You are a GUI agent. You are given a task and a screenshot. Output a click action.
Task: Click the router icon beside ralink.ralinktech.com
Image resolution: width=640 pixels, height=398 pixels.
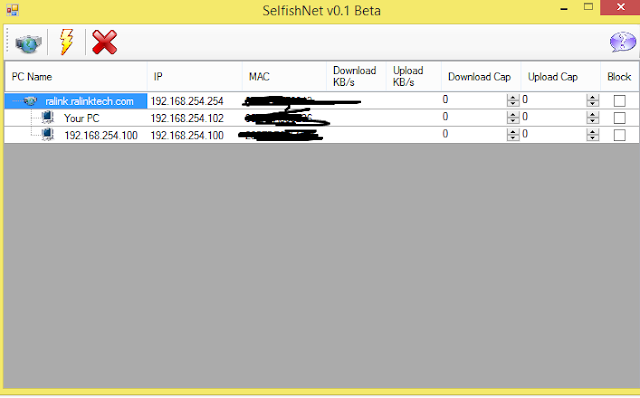tap(31, 101)
